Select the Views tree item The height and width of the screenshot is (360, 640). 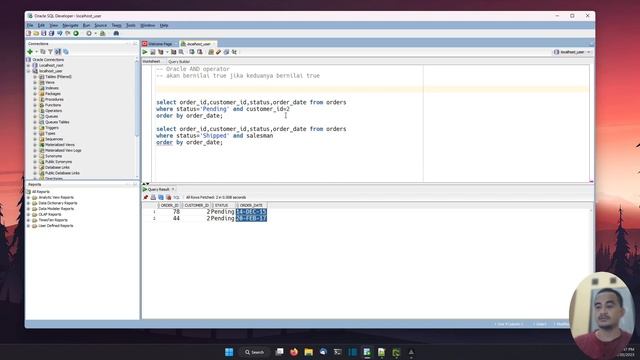[x=50, y=82]
